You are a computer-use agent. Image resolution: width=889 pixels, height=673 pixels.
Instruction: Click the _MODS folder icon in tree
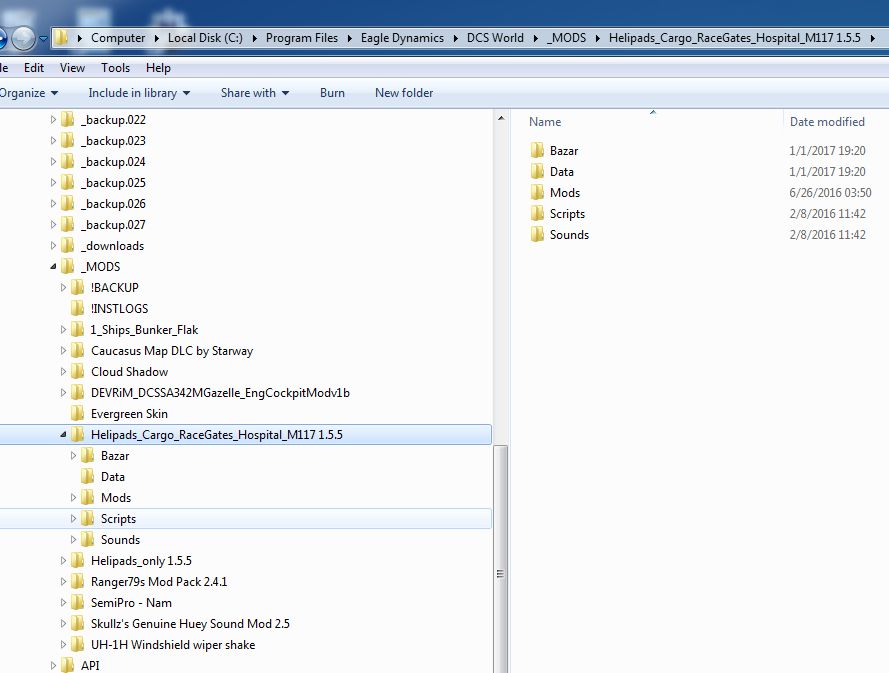[67, 266]
